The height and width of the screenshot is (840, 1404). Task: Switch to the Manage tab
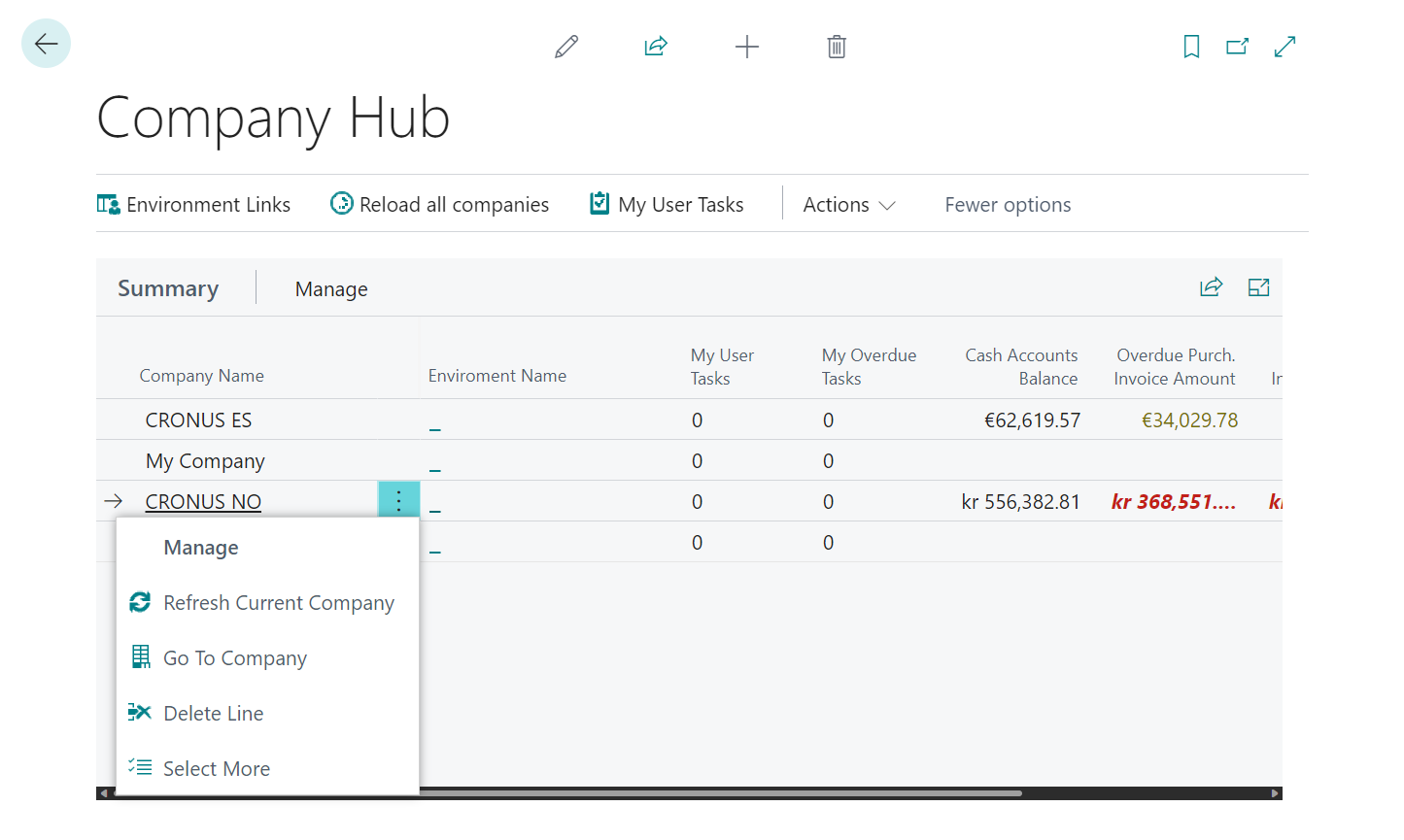[331, 288]
